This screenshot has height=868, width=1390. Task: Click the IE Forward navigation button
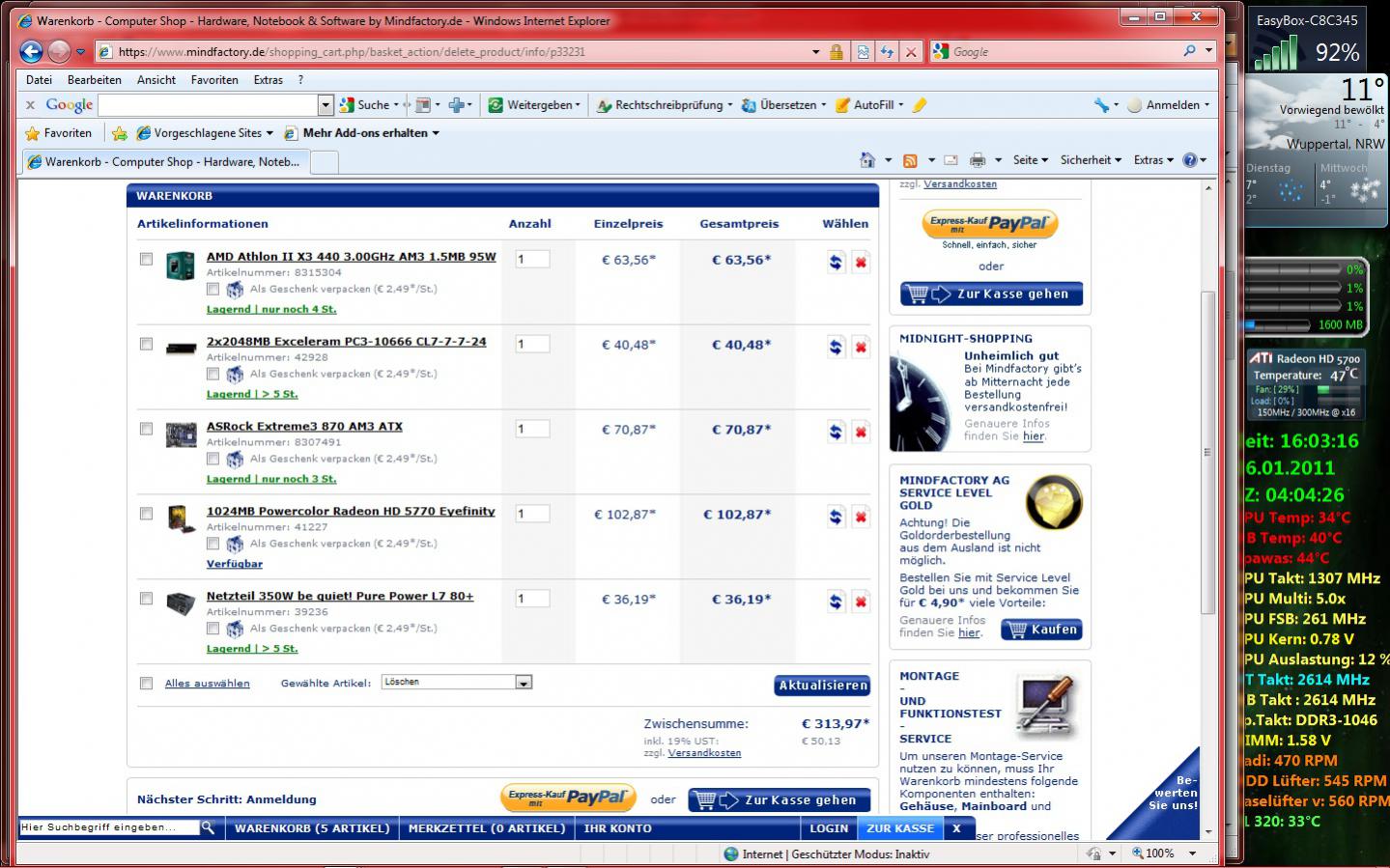click(x=59, y=51)
